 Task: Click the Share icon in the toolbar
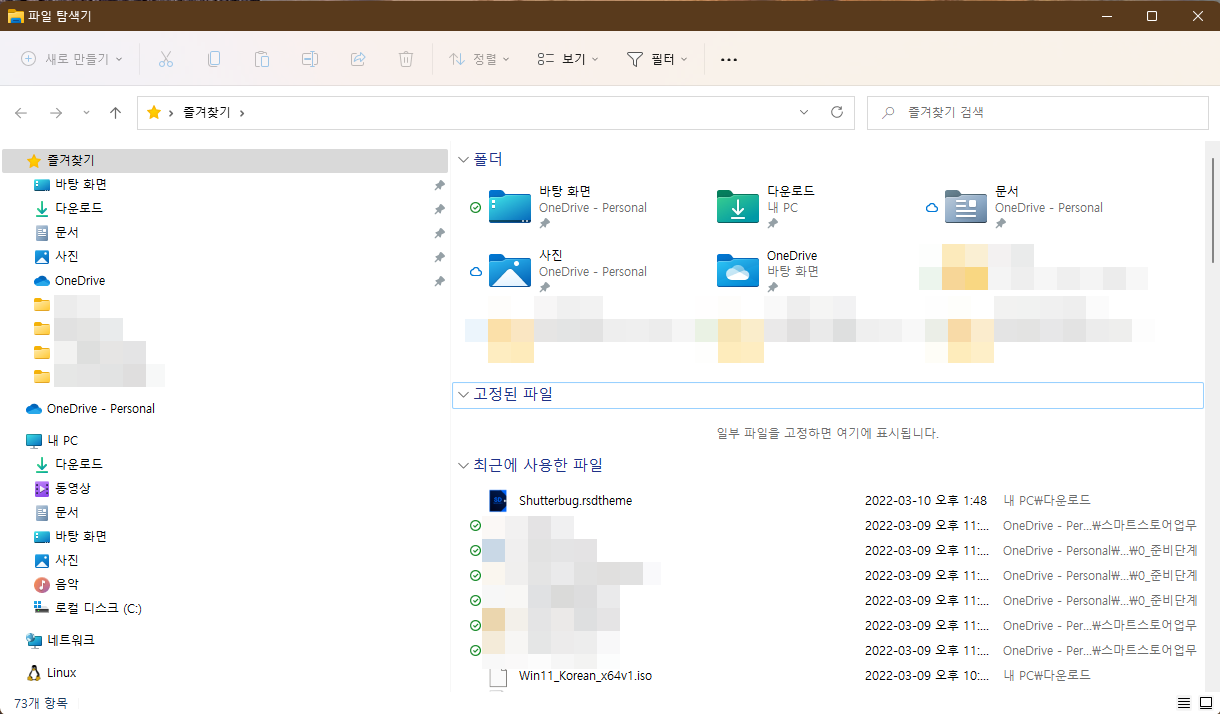358,59
